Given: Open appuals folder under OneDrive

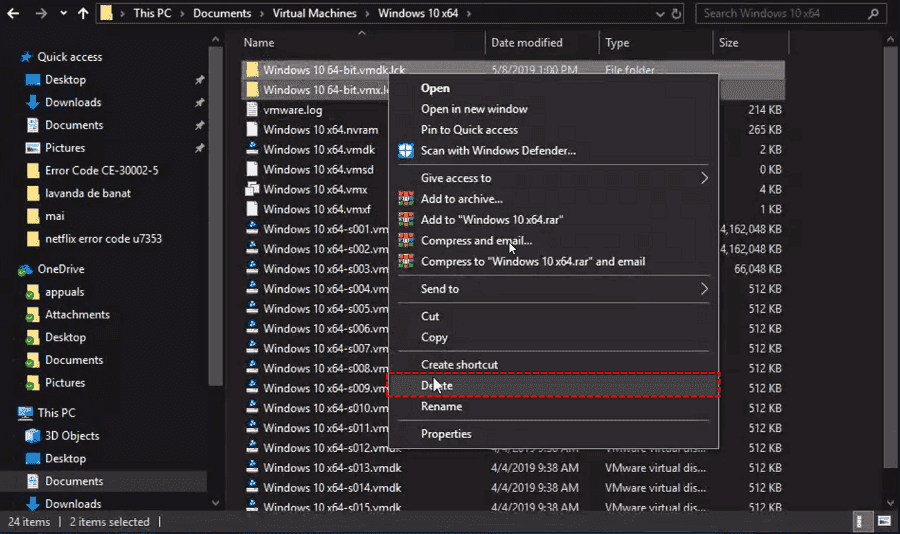Looking at the screenshot, I should click(x=64, y=292).
